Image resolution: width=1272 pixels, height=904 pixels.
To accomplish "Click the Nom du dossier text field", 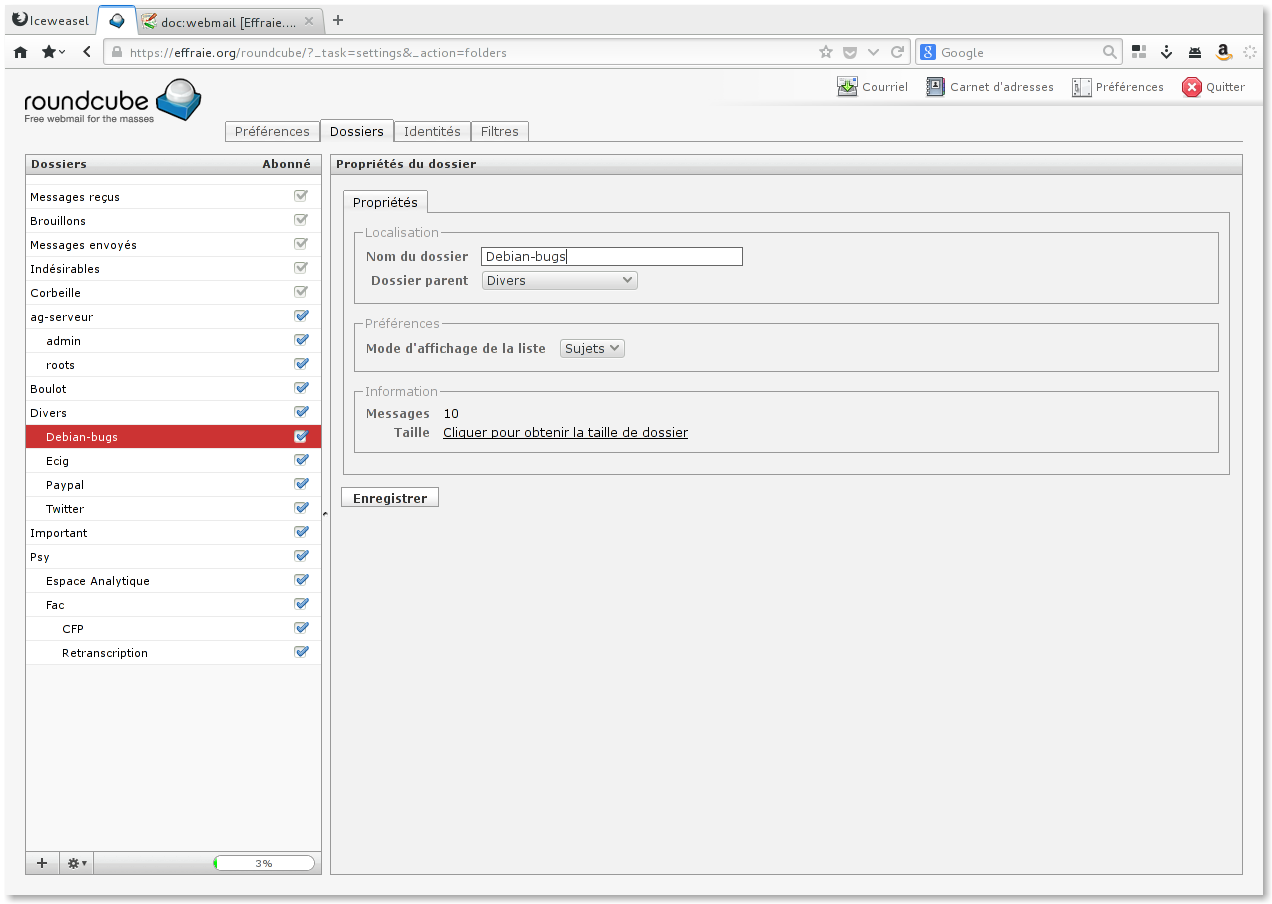I will 611,257.
